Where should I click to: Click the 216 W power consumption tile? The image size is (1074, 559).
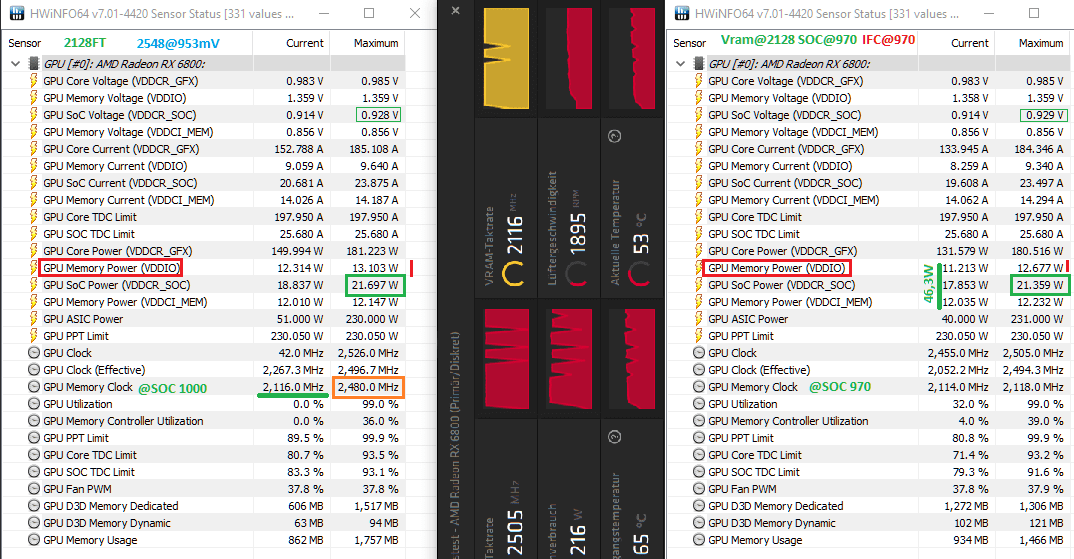569,488
